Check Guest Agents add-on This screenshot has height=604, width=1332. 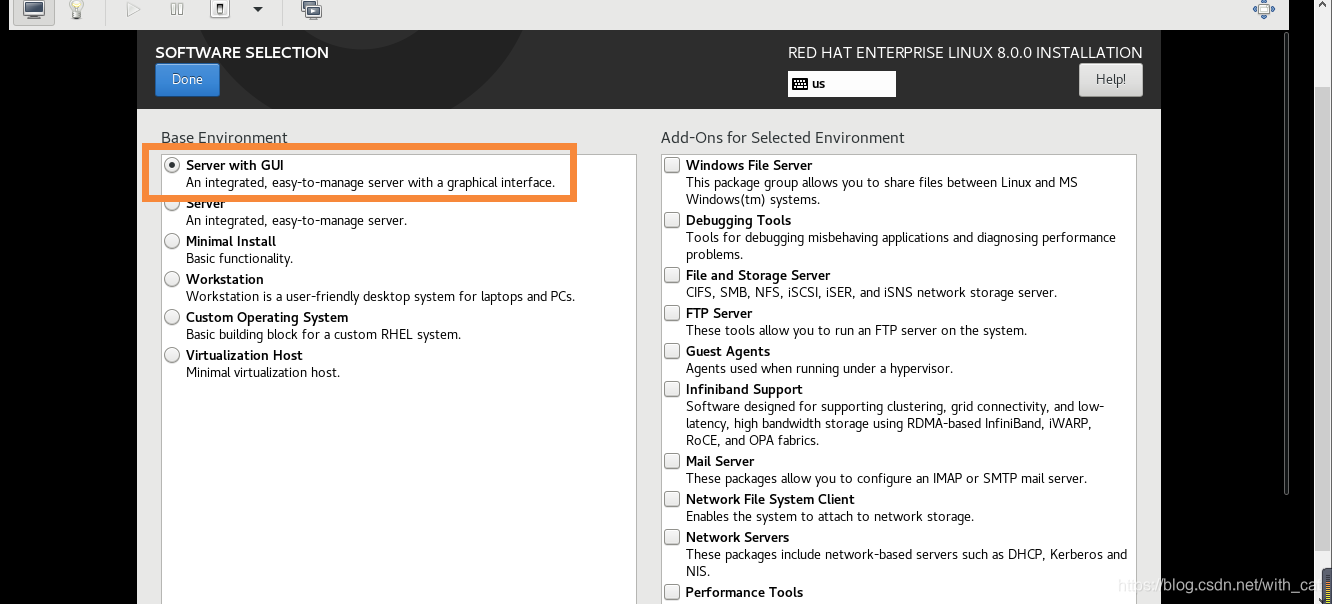[x=673, y=351]
